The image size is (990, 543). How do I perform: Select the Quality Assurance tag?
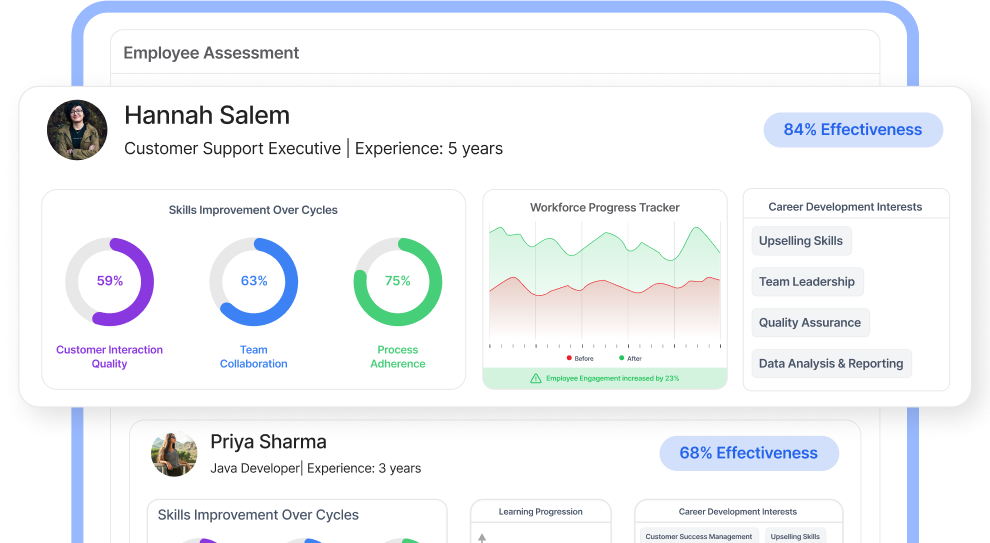(810, 323)
